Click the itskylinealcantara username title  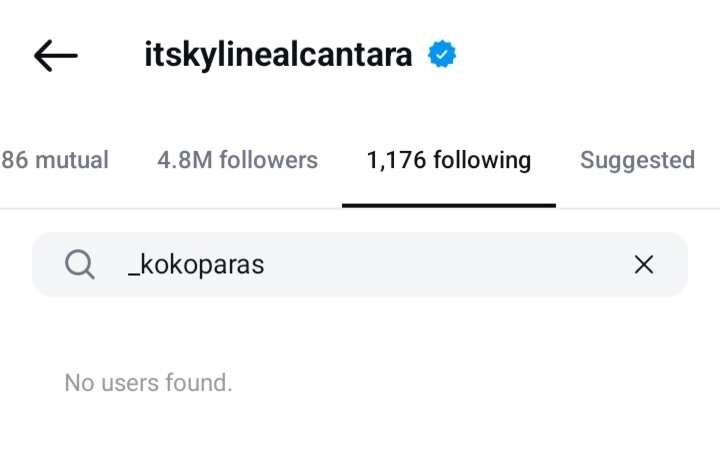(x=279, y=55)
